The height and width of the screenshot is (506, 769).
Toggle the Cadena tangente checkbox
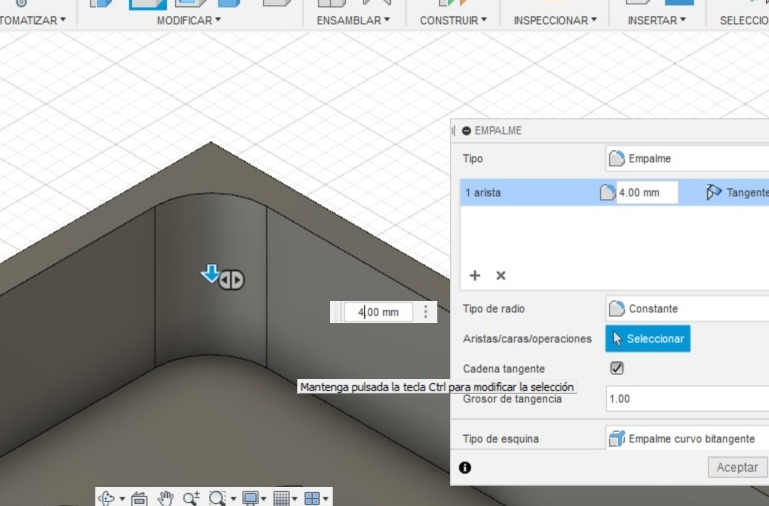tap(616, 368)
